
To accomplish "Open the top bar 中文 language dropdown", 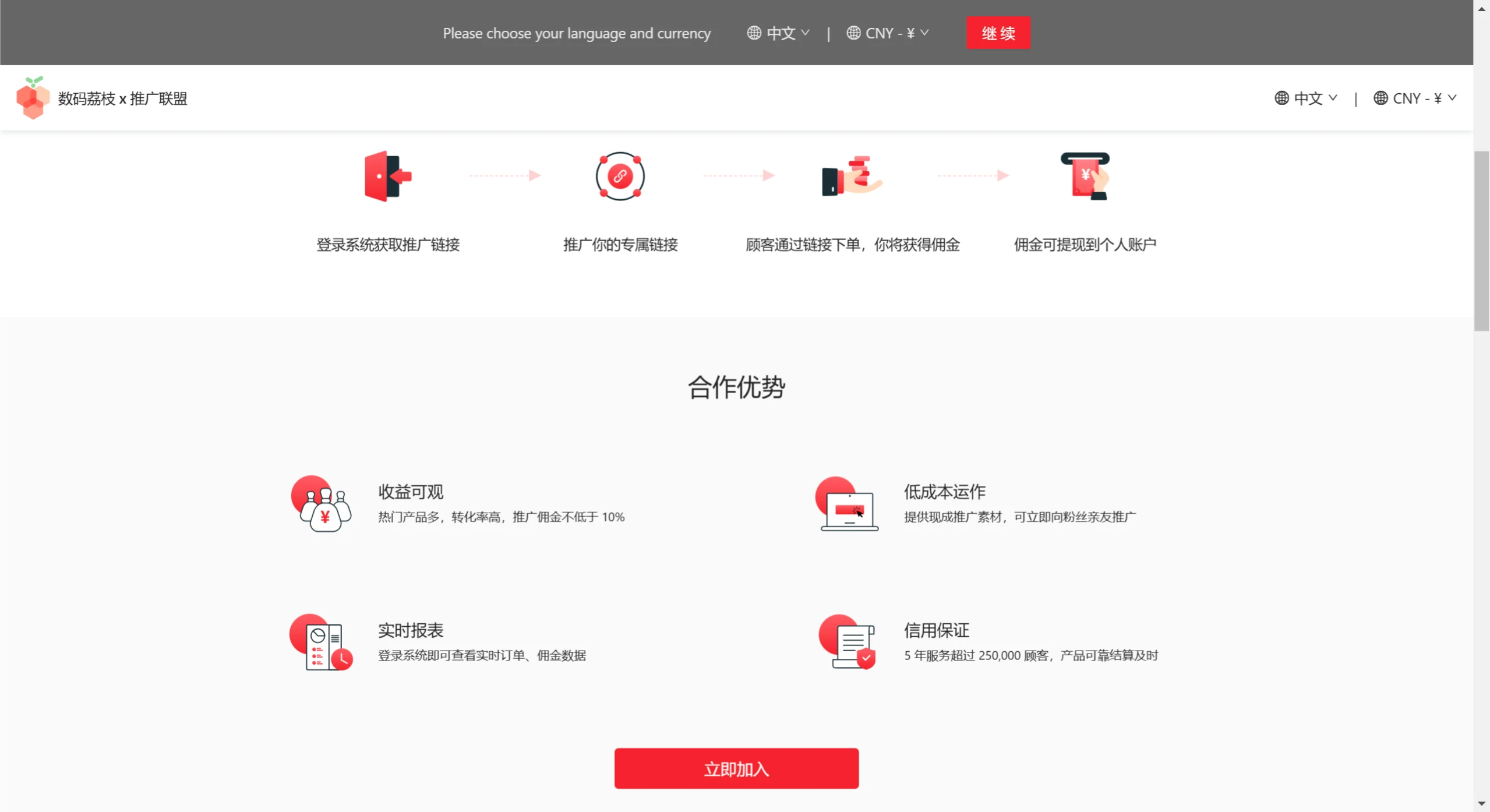I will (x=777, y=33).
